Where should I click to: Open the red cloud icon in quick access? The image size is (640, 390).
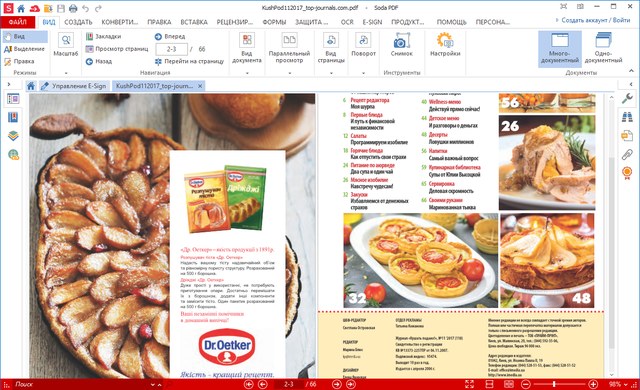pyautogui.click(x=35, y=8)
